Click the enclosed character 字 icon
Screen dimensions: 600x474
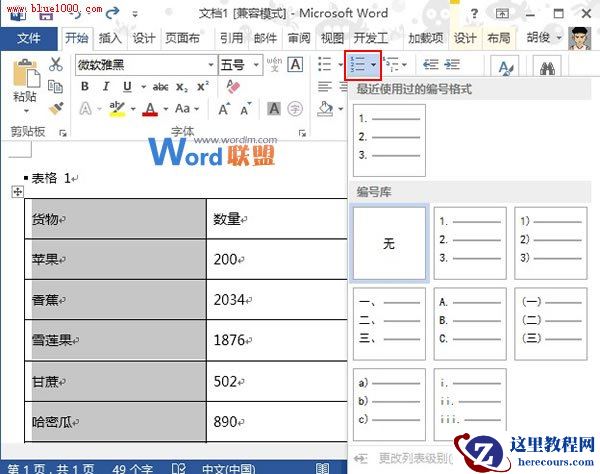pyautogui.click(x=295, y=109)
